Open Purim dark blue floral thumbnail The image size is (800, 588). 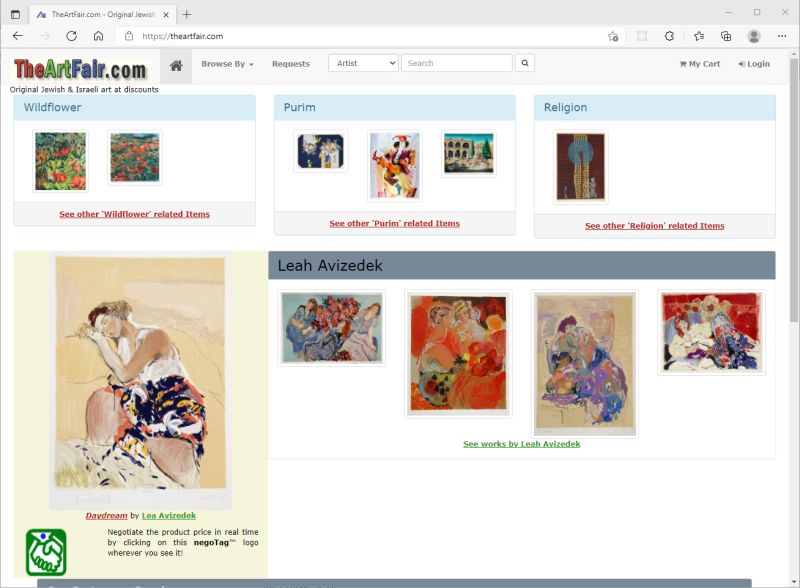pyautogui.click(x=321, y=151)
